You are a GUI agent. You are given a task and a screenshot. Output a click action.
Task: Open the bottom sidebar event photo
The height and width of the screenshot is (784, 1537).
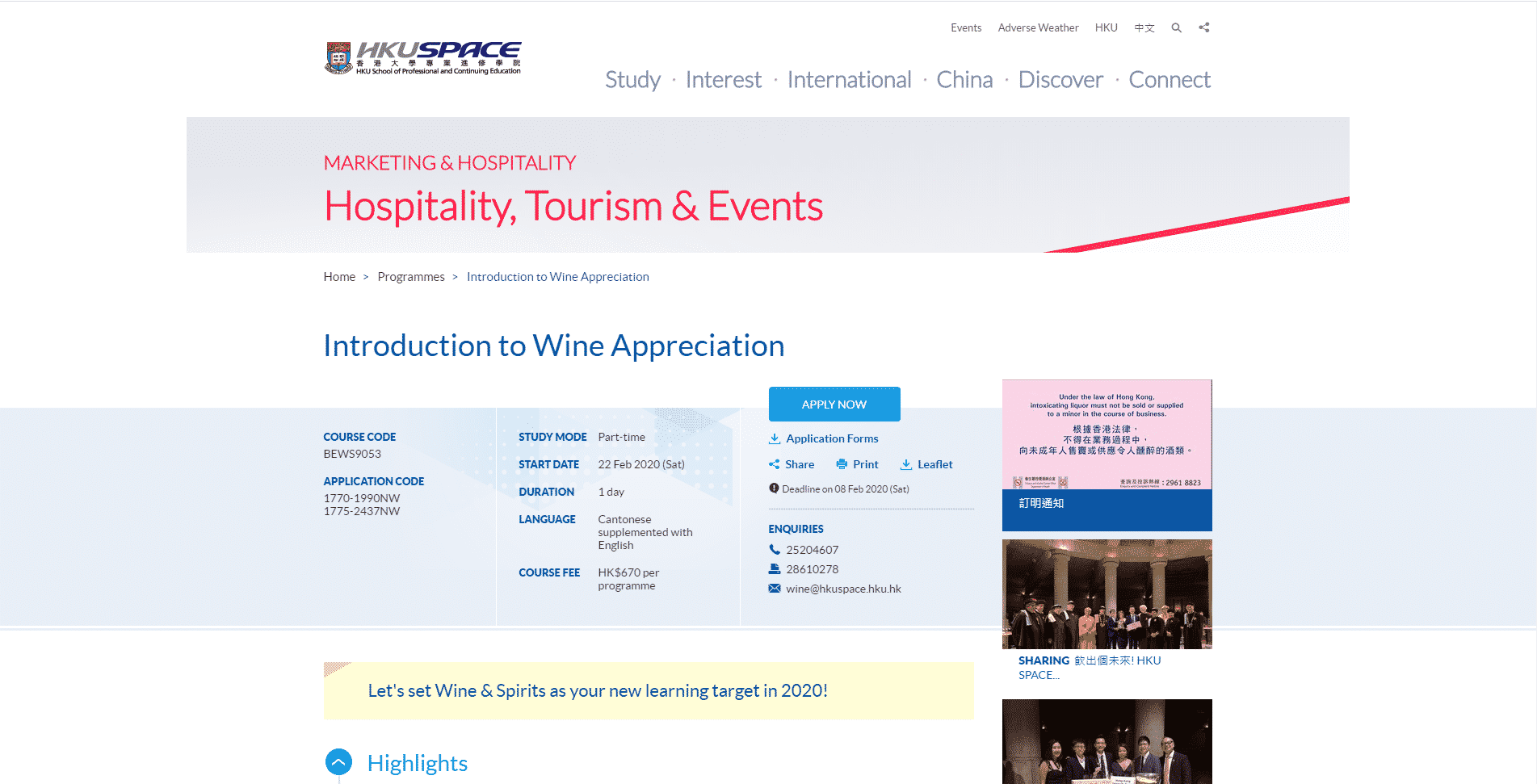[1107, 741]
